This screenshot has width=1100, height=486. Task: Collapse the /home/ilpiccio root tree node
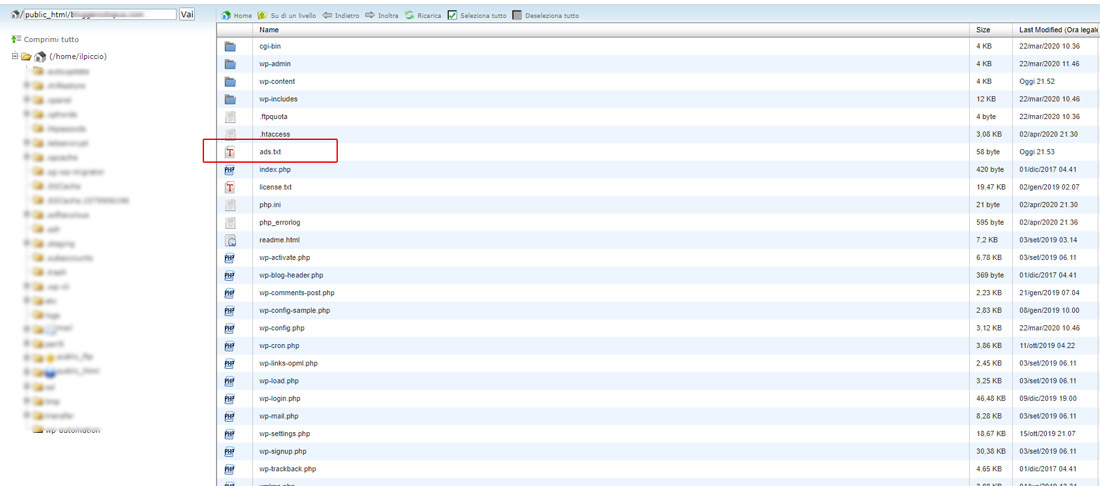(x=16, y=57)
